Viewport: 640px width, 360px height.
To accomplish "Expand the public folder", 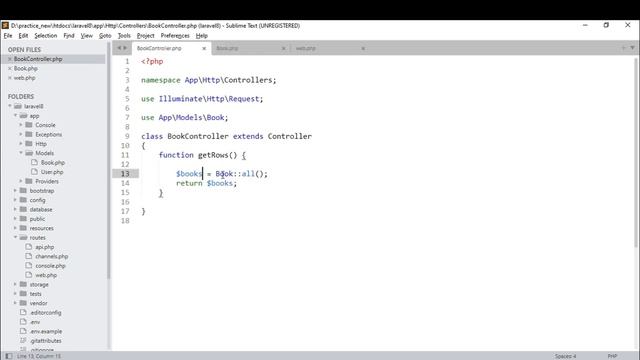I will (16, 219).
